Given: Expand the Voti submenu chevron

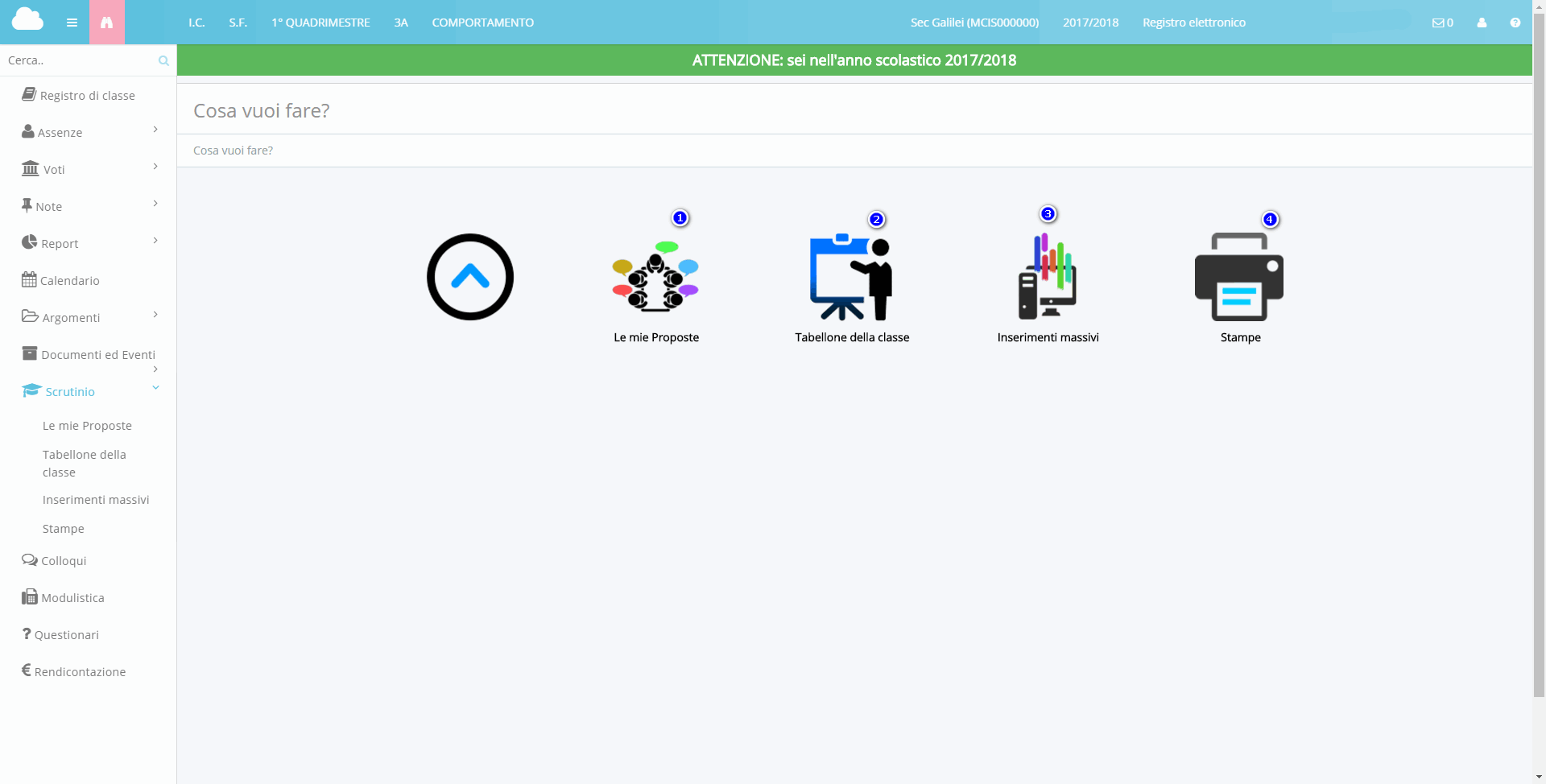Looking at the screenshot, I should [x=155, y=167].
